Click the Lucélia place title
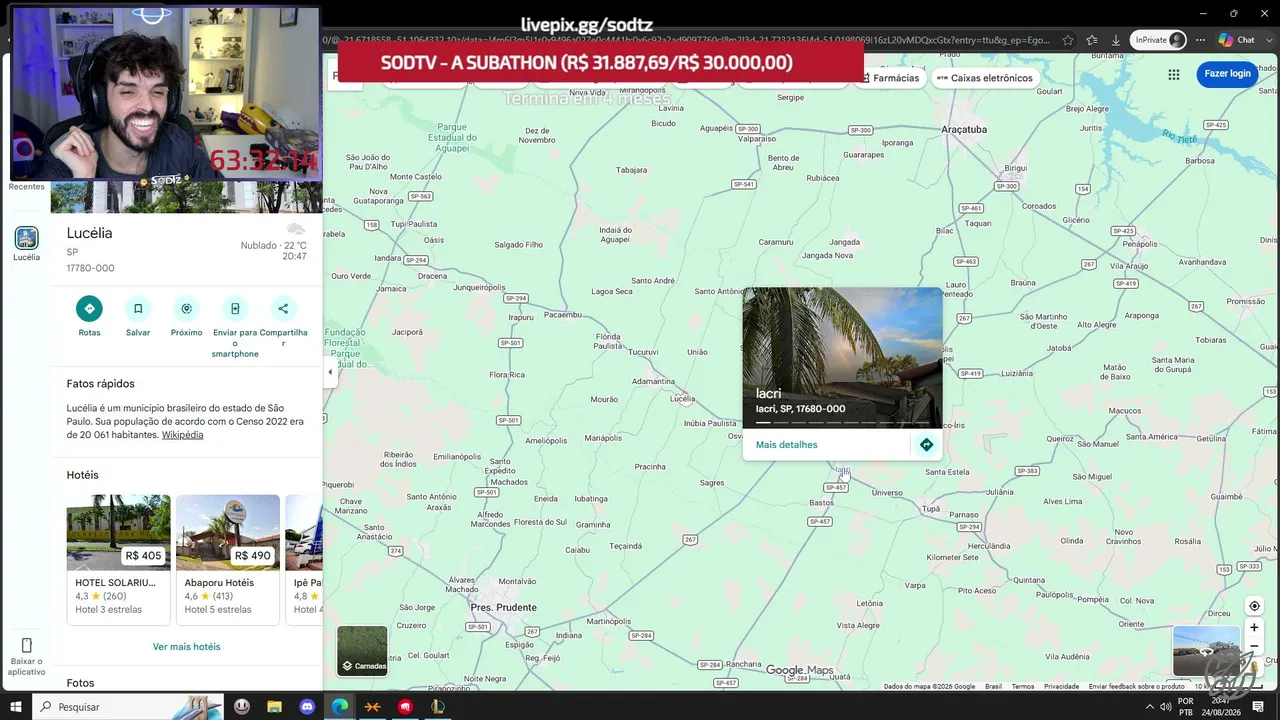 pos(90,233)
